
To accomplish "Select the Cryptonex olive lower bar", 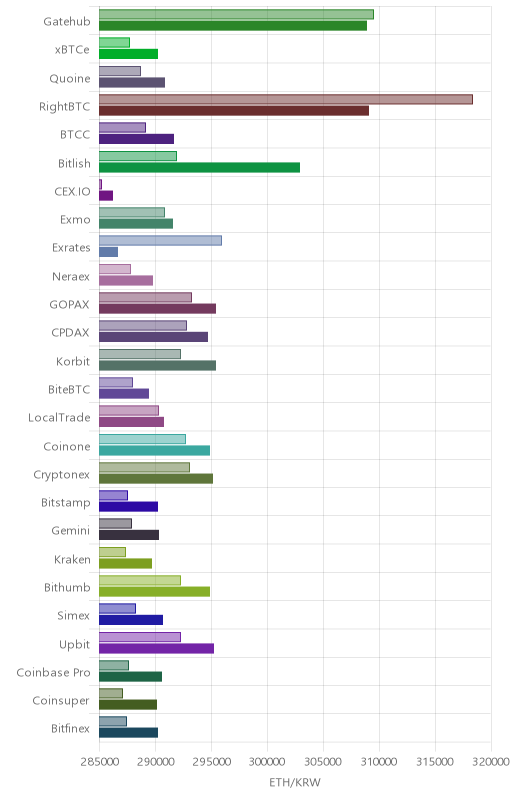I will coord(156,479).
